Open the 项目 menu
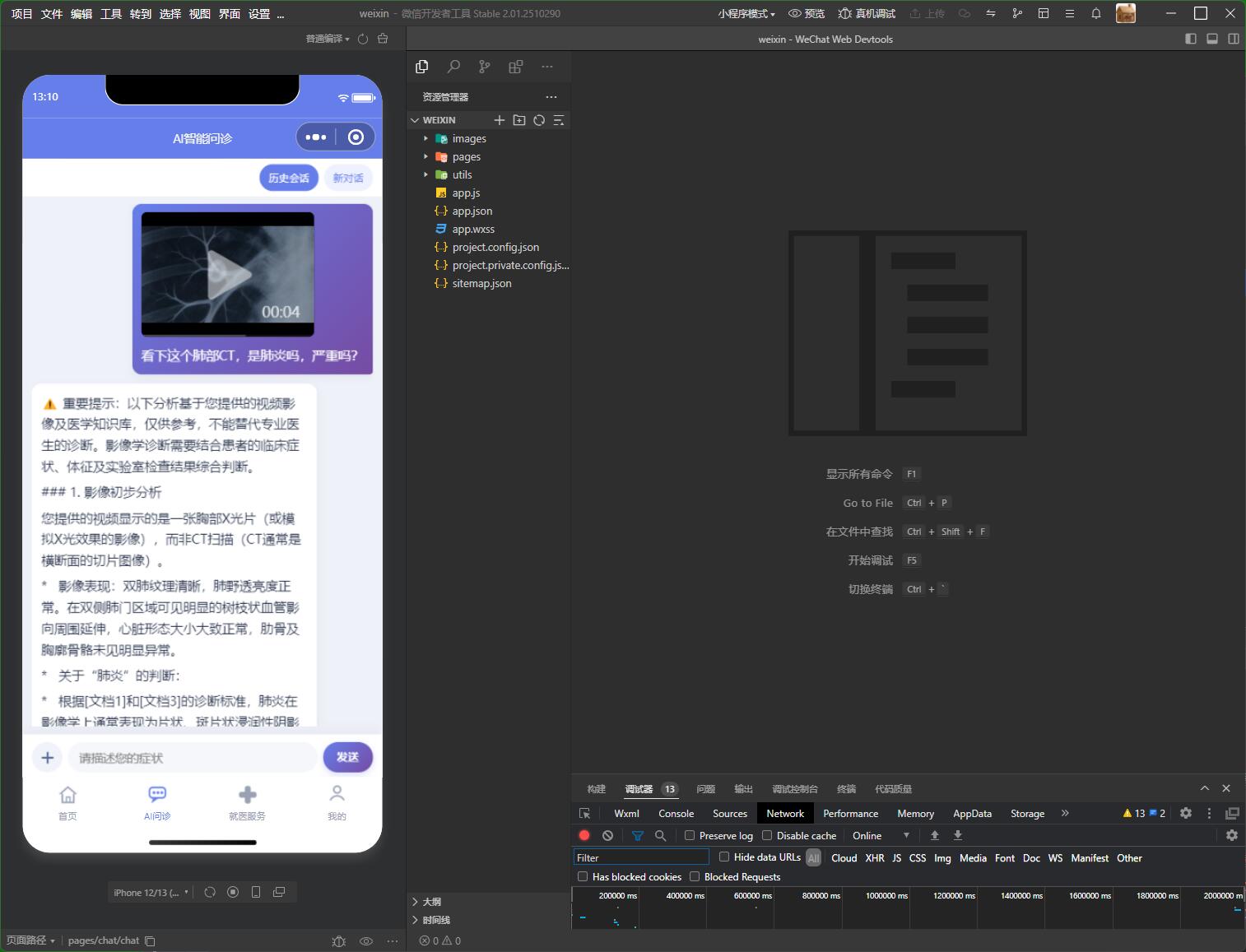1246x952 pixels. coord(22,13)
